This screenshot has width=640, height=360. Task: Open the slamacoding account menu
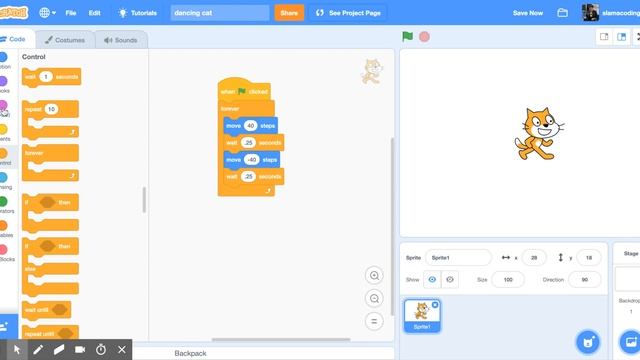[x=611, y=13]
